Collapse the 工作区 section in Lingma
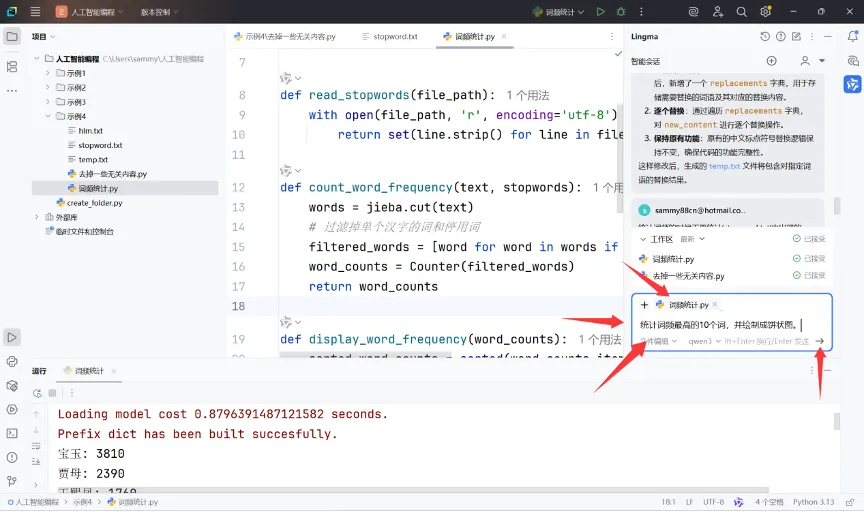Image resolution: width=864 pixels, height=512 pixels. click(643, 239)
